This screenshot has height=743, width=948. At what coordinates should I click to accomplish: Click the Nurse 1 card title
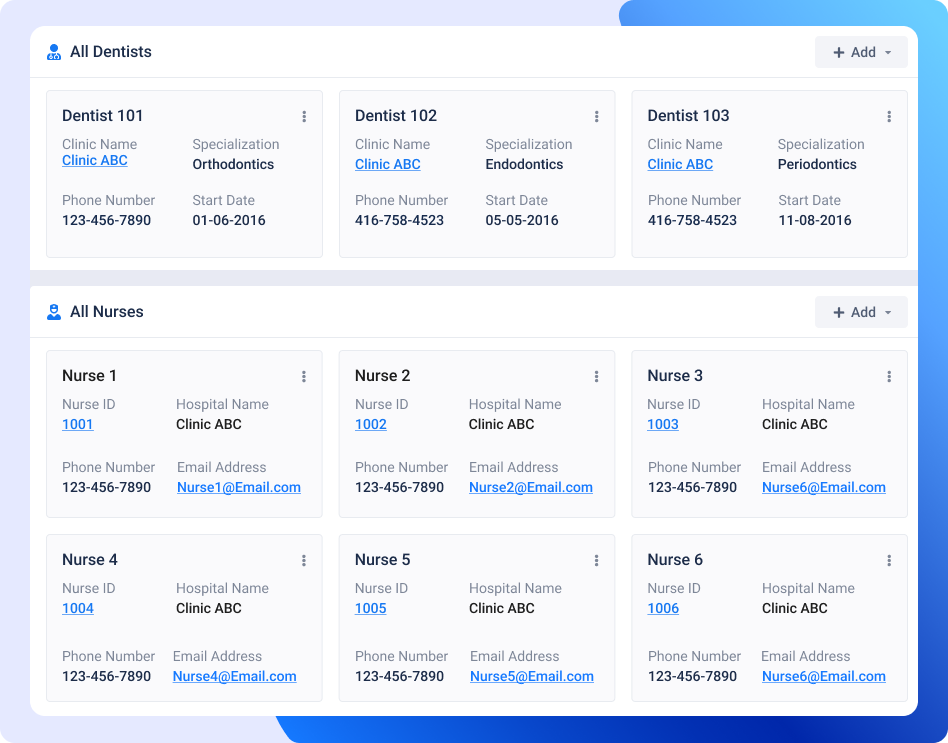click(x=89, y=375)
